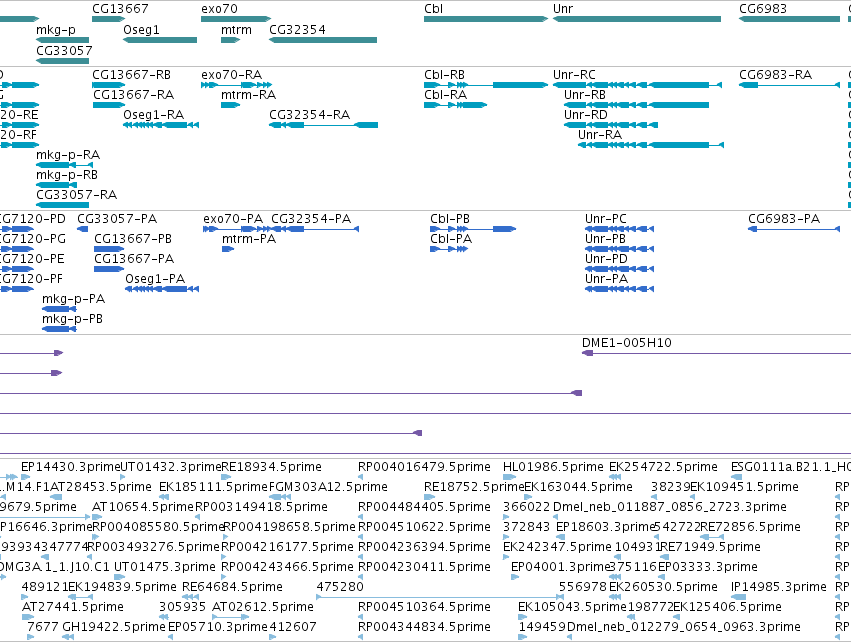Click the Cbl-PB protein feature
Viewport: 851px width, 642px height.
tap(473, 229)
